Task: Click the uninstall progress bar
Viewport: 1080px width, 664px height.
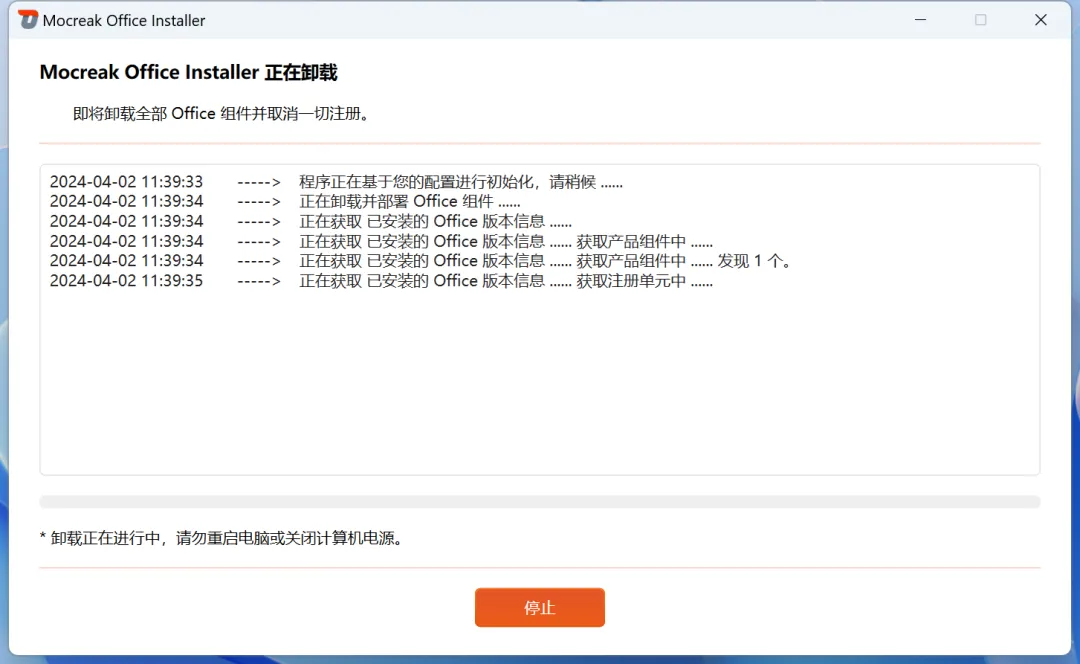Action: (539, 501)
